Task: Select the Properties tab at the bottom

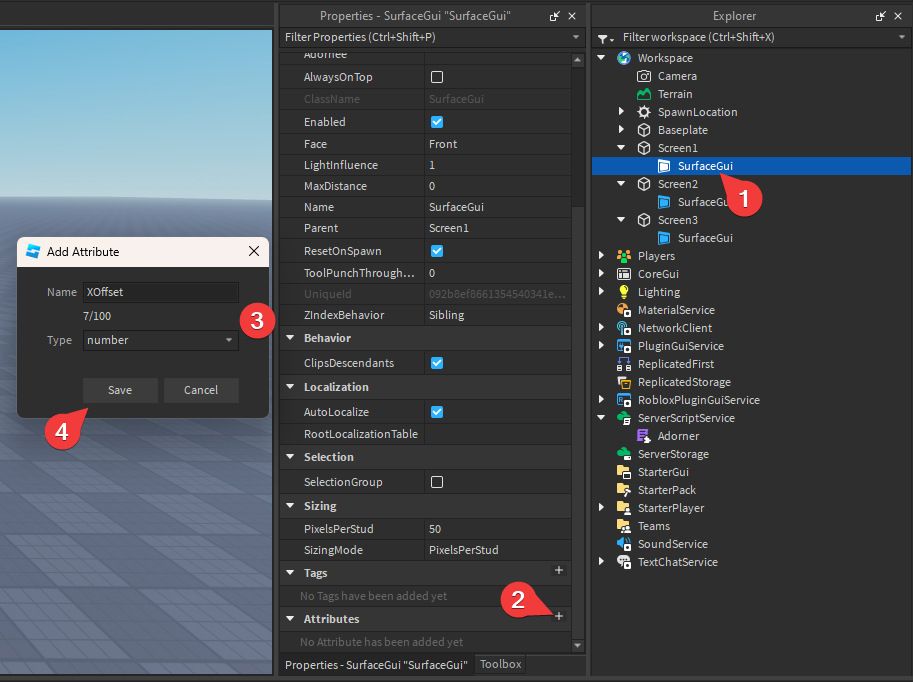Action: [x=376, y=665]
